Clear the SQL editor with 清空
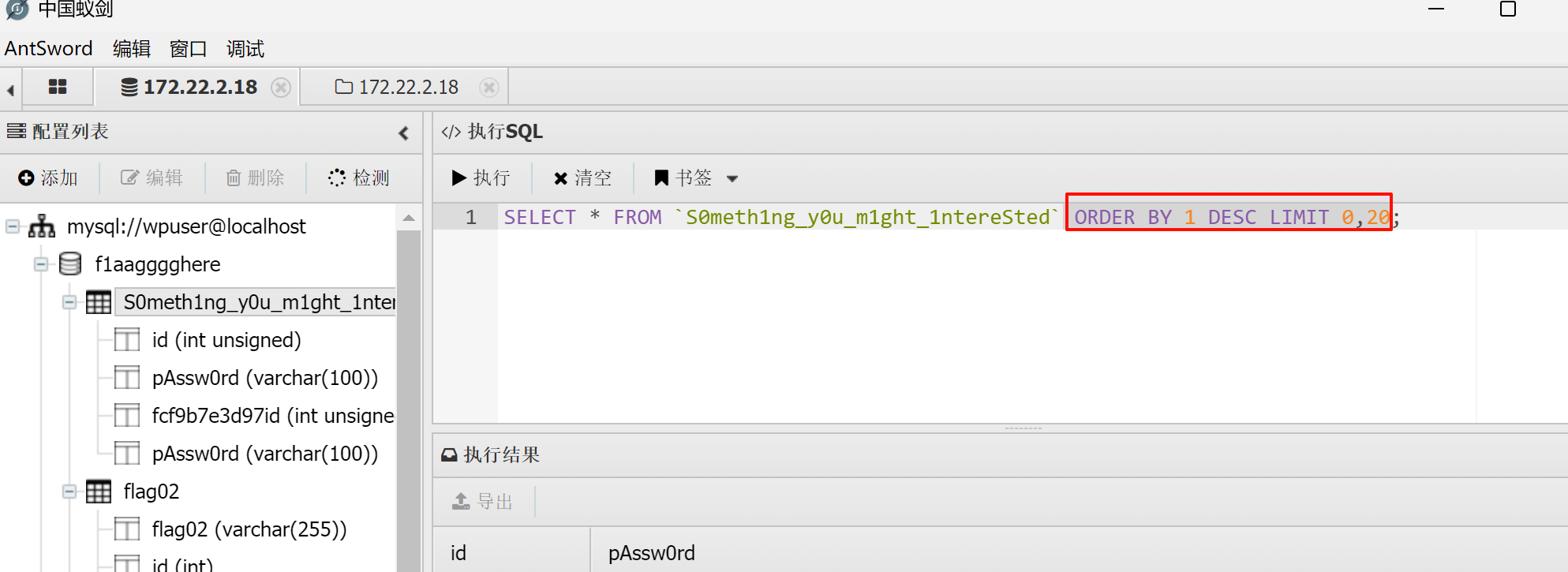 582,178
